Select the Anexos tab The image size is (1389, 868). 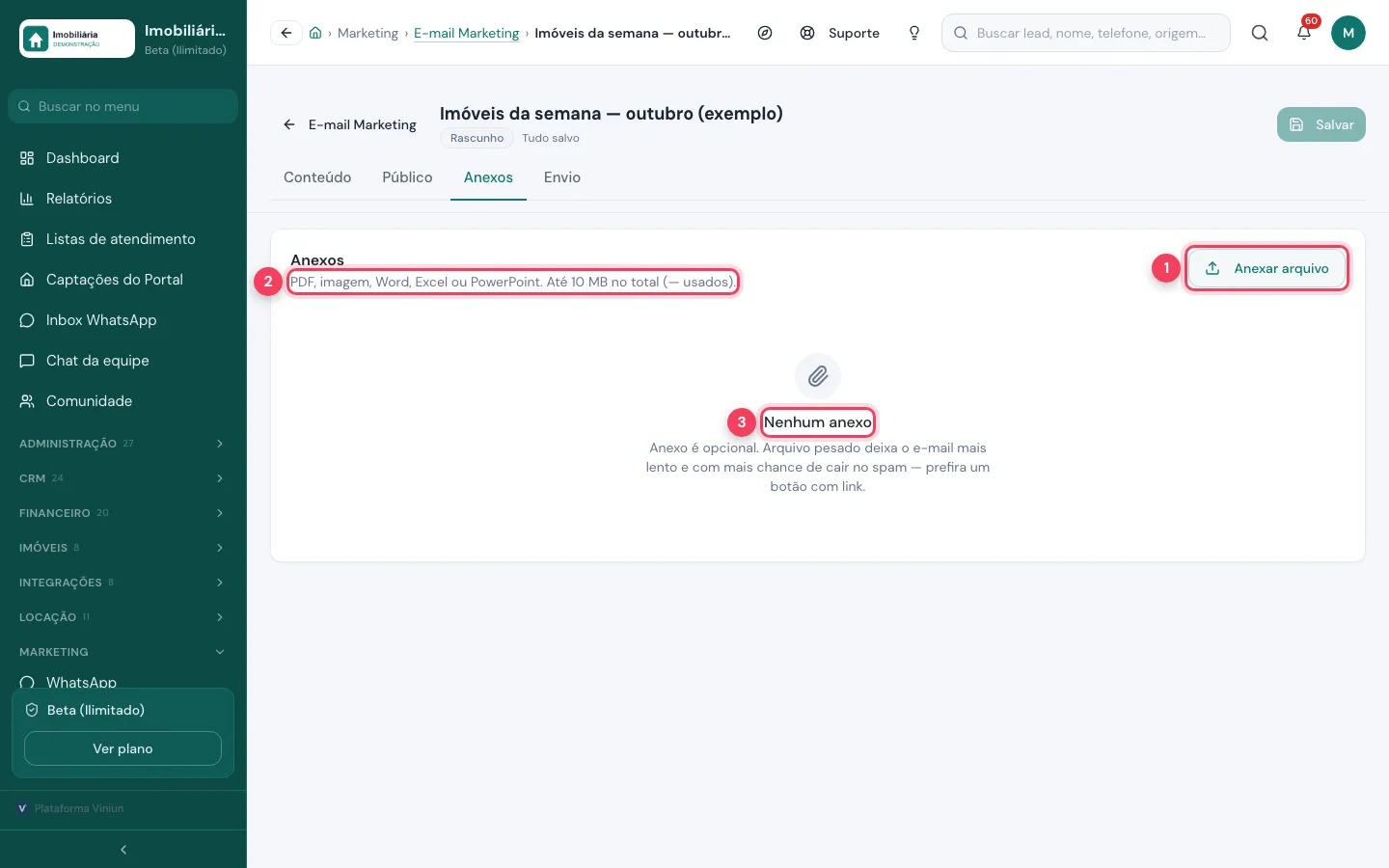(488, 177)
